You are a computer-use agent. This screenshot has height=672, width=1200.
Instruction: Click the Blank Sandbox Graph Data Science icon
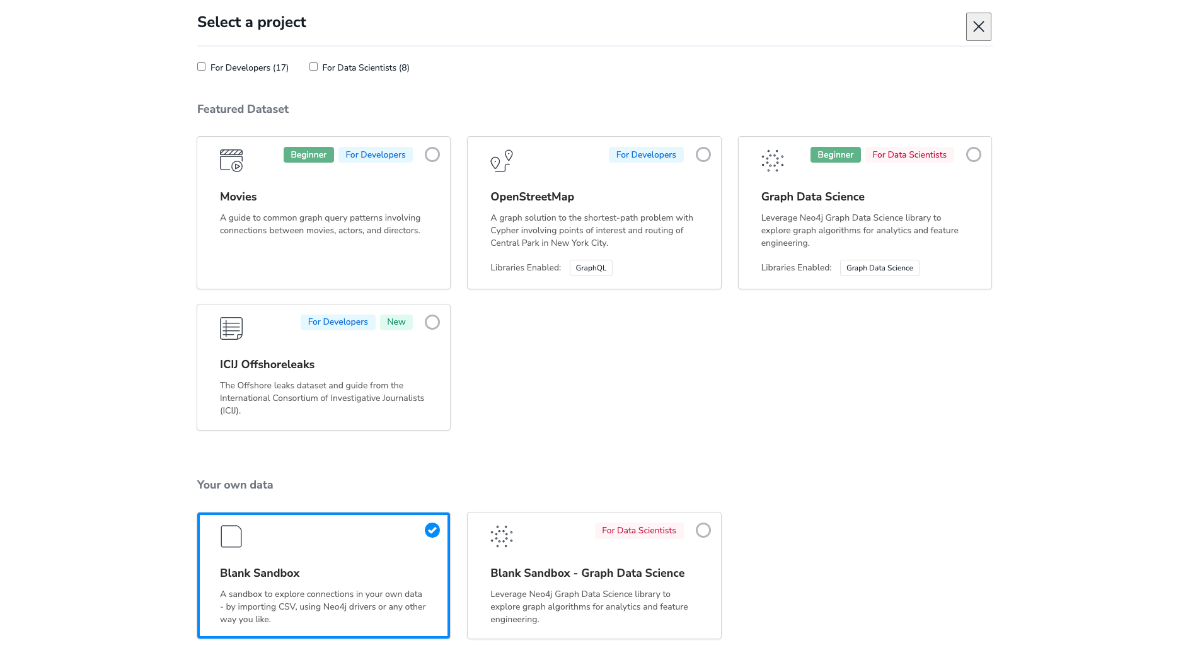tap(501, 537)
